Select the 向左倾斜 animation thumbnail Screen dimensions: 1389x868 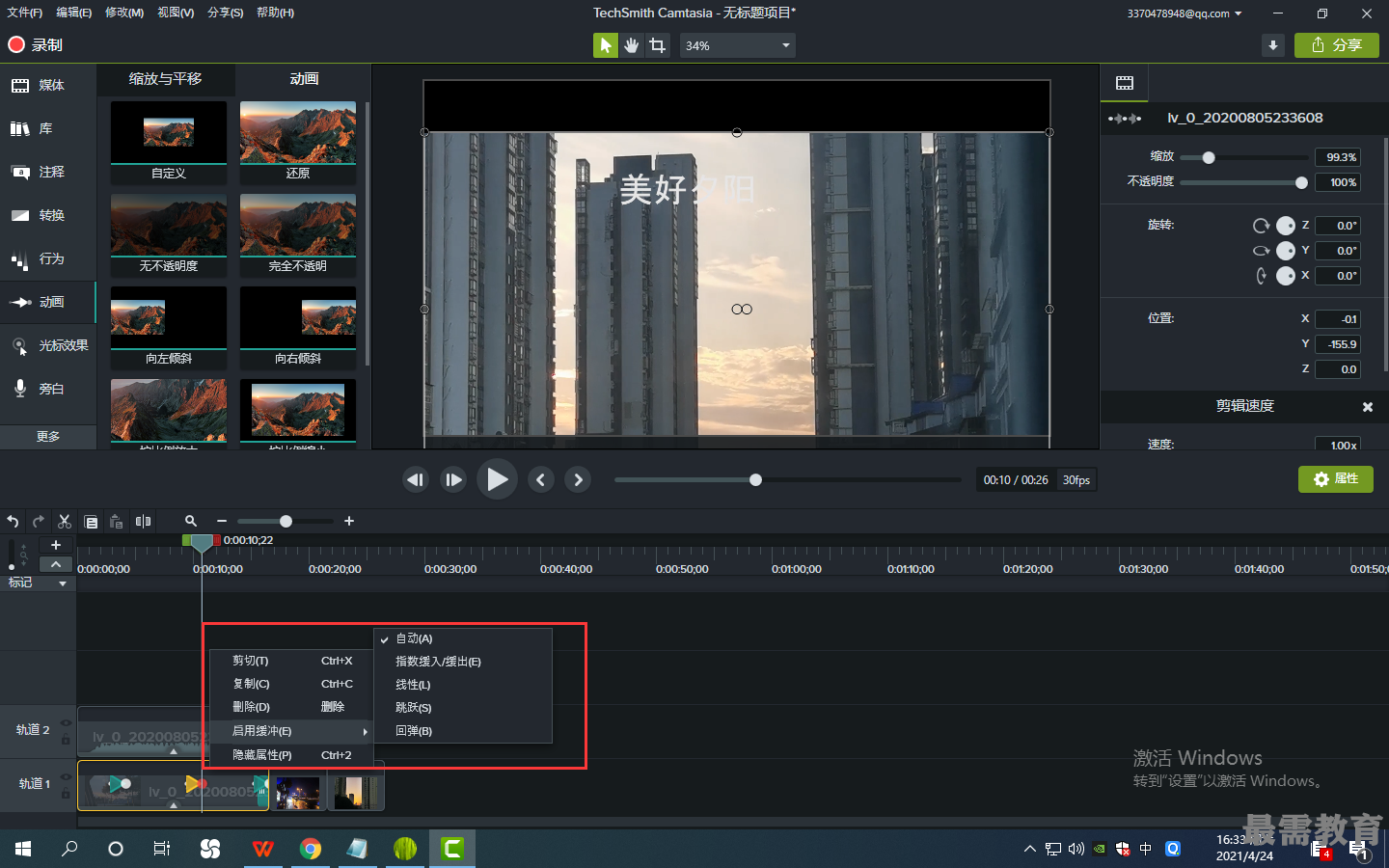coord(169,328)
